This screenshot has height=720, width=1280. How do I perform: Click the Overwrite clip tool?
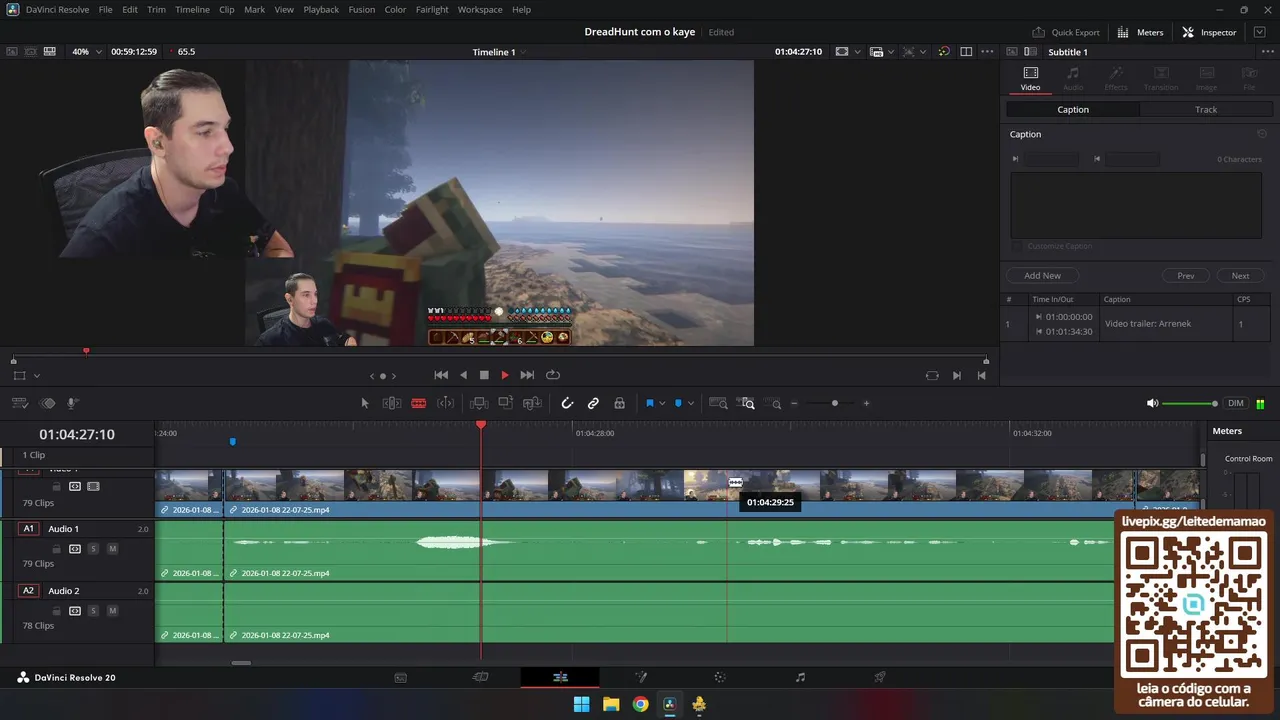tap(506, 403)
